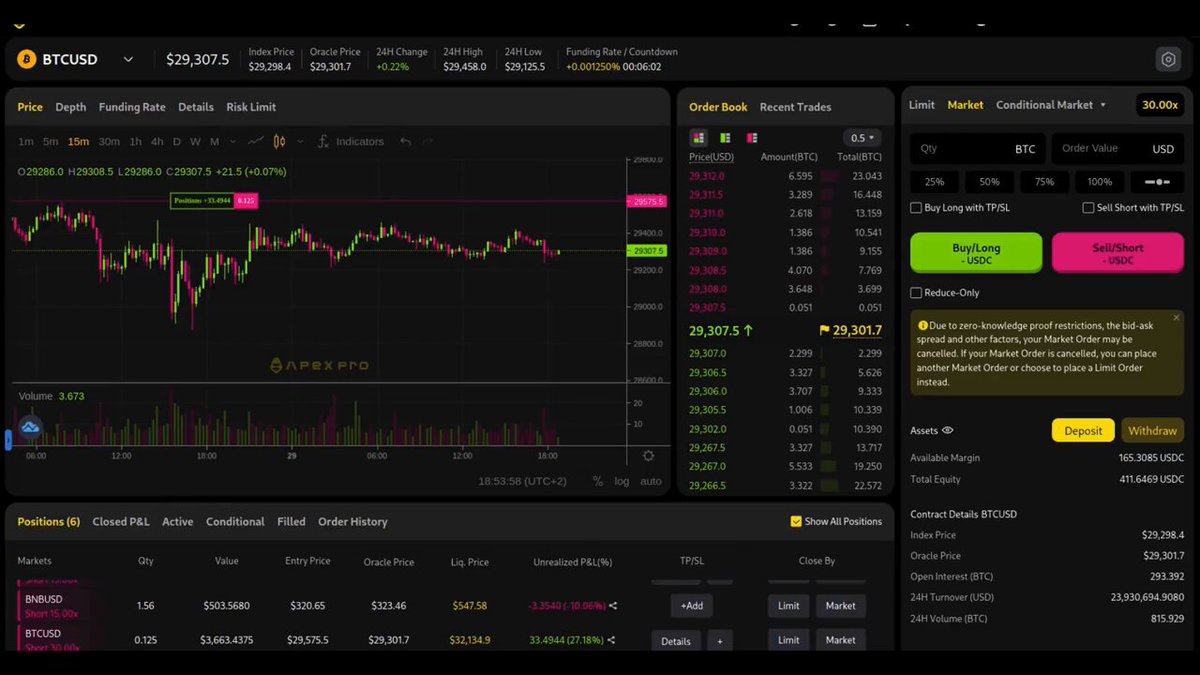
Task: Open the Conditional Market order type dropdown
Action: pyautogui.click(x=1051, y=105)
